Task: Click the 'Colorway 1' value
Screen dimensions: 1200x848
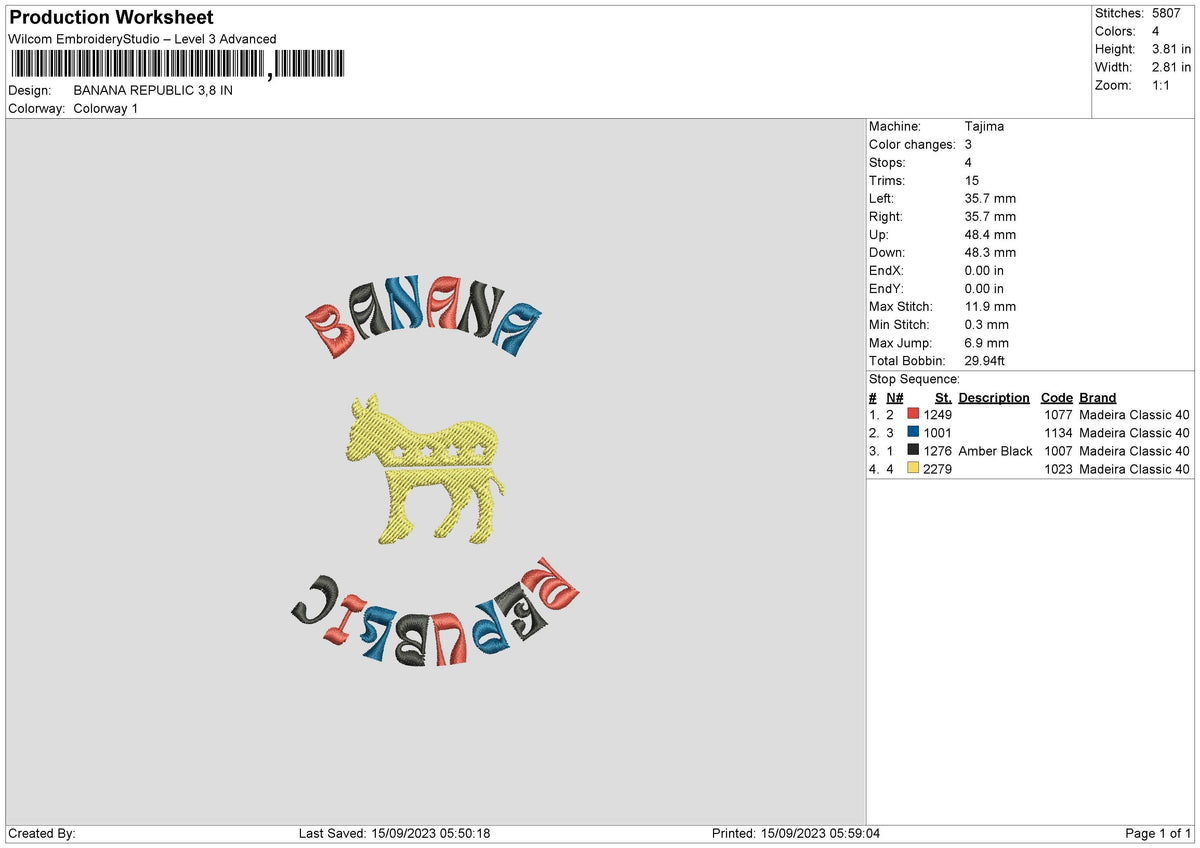Action: tap(106, 108)
